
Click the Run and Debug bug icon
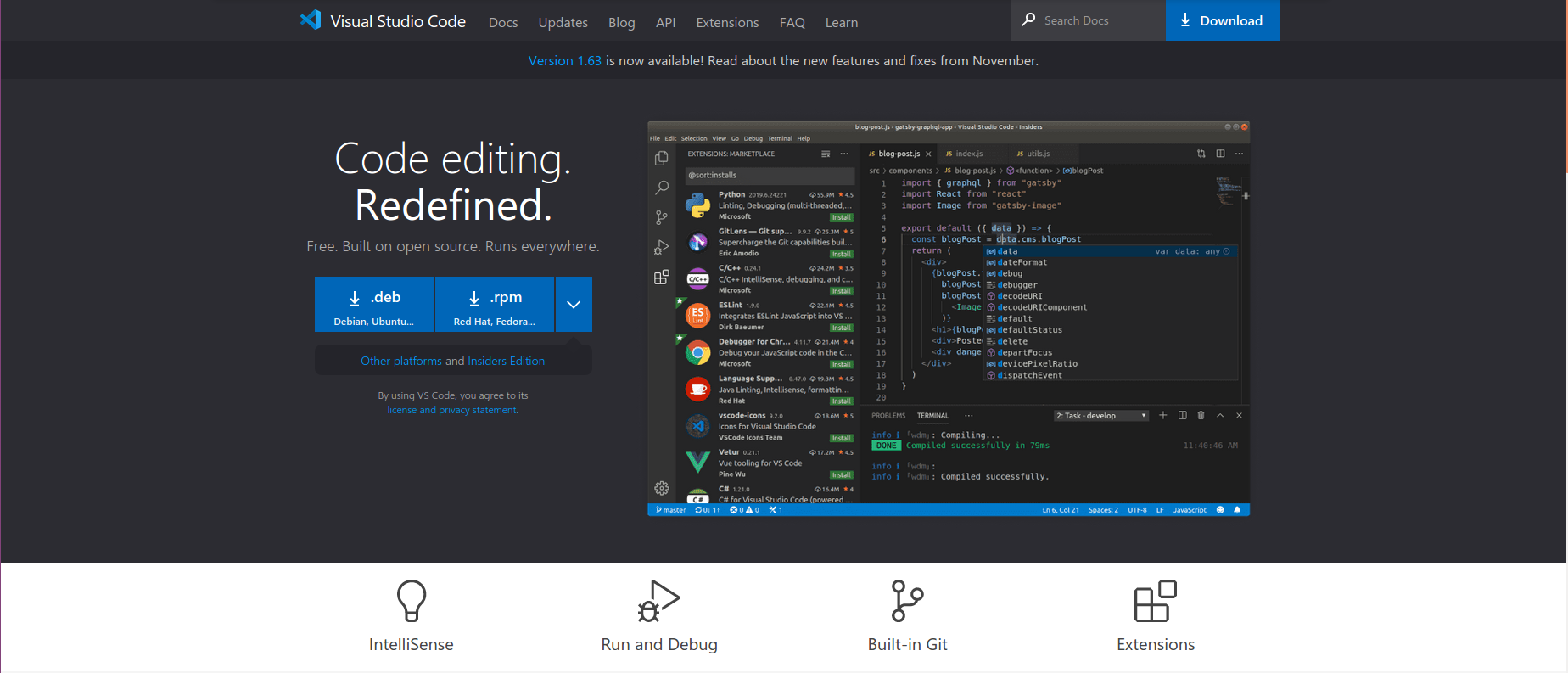coord(659,601)
